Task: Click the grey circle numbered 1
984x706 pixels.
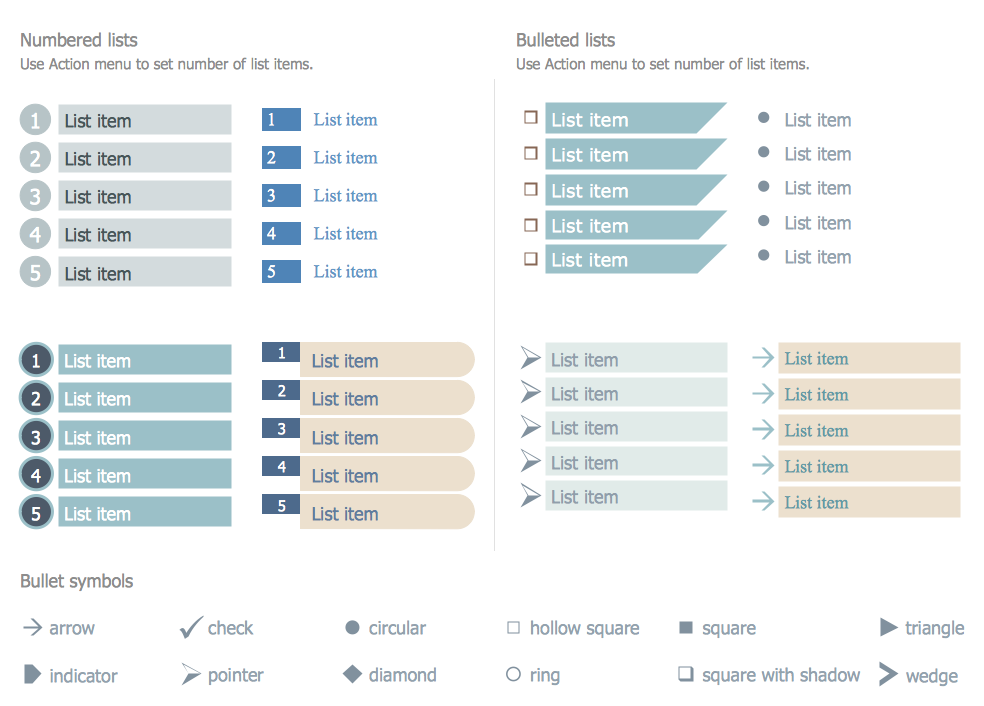Action: click(35, 120)
